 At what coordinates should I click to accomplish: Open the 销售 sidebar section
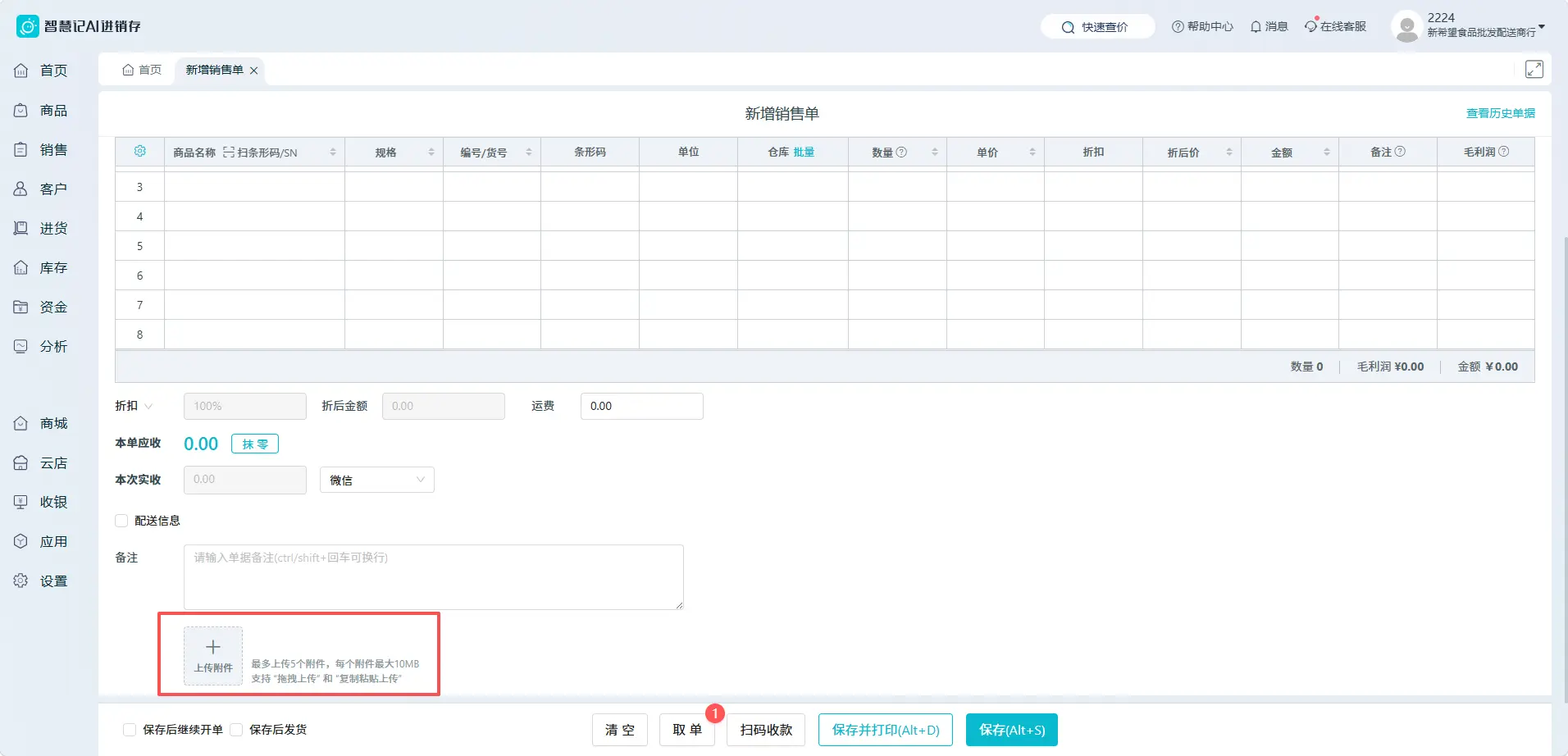(41, 149)
